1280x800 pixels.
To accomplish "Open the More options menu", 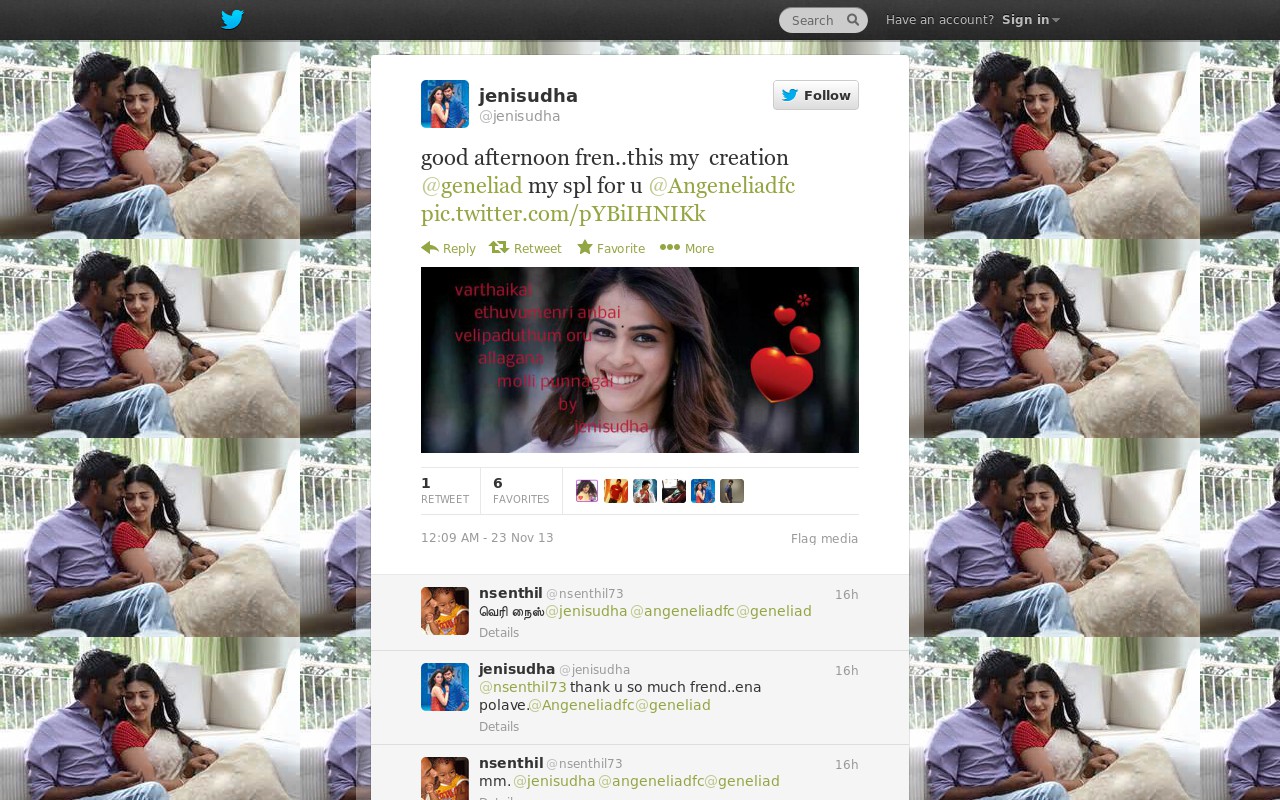I will click(687, 248).
